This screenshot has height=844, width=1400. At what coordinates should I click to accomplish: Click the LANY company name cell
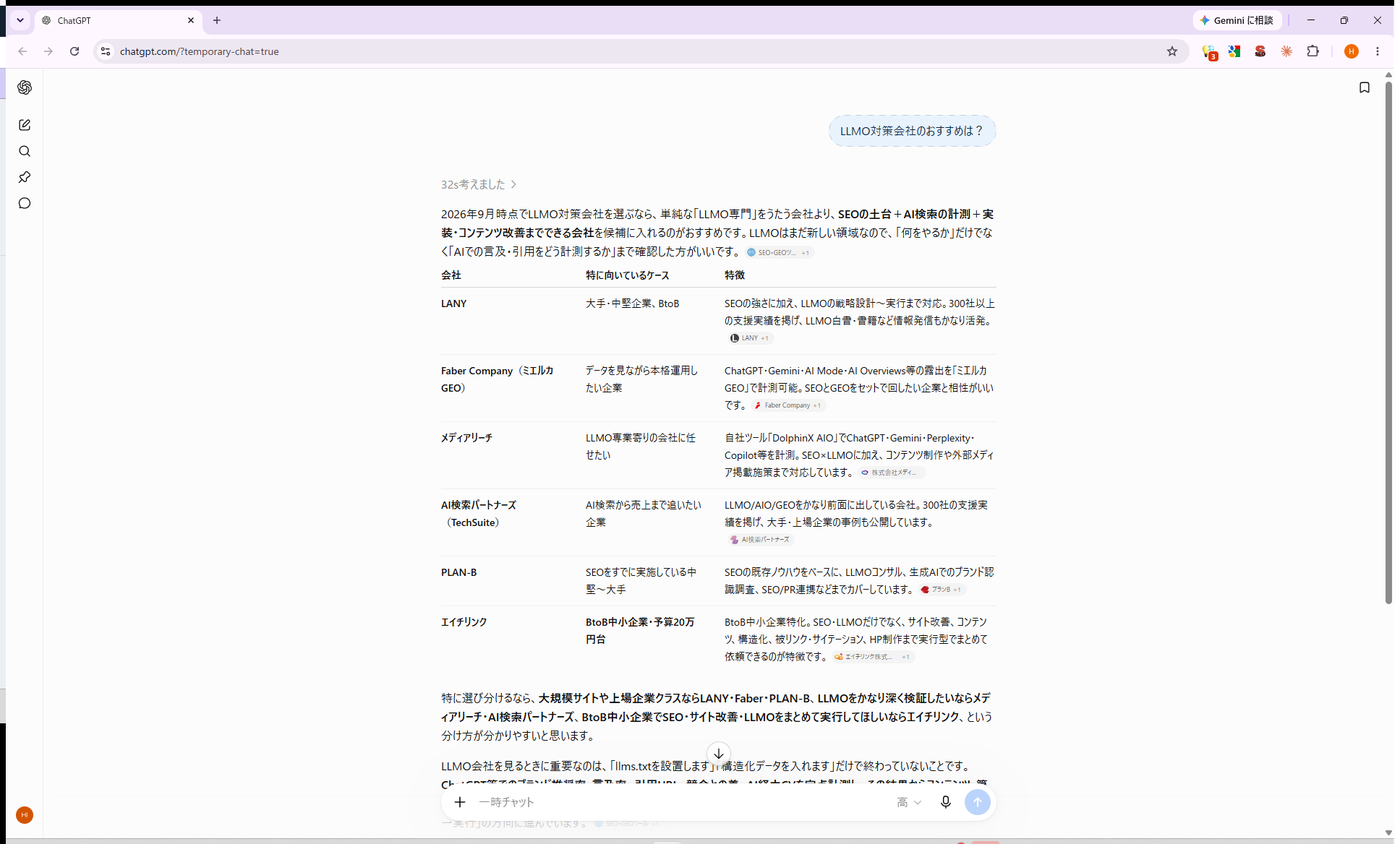[454, 303]
